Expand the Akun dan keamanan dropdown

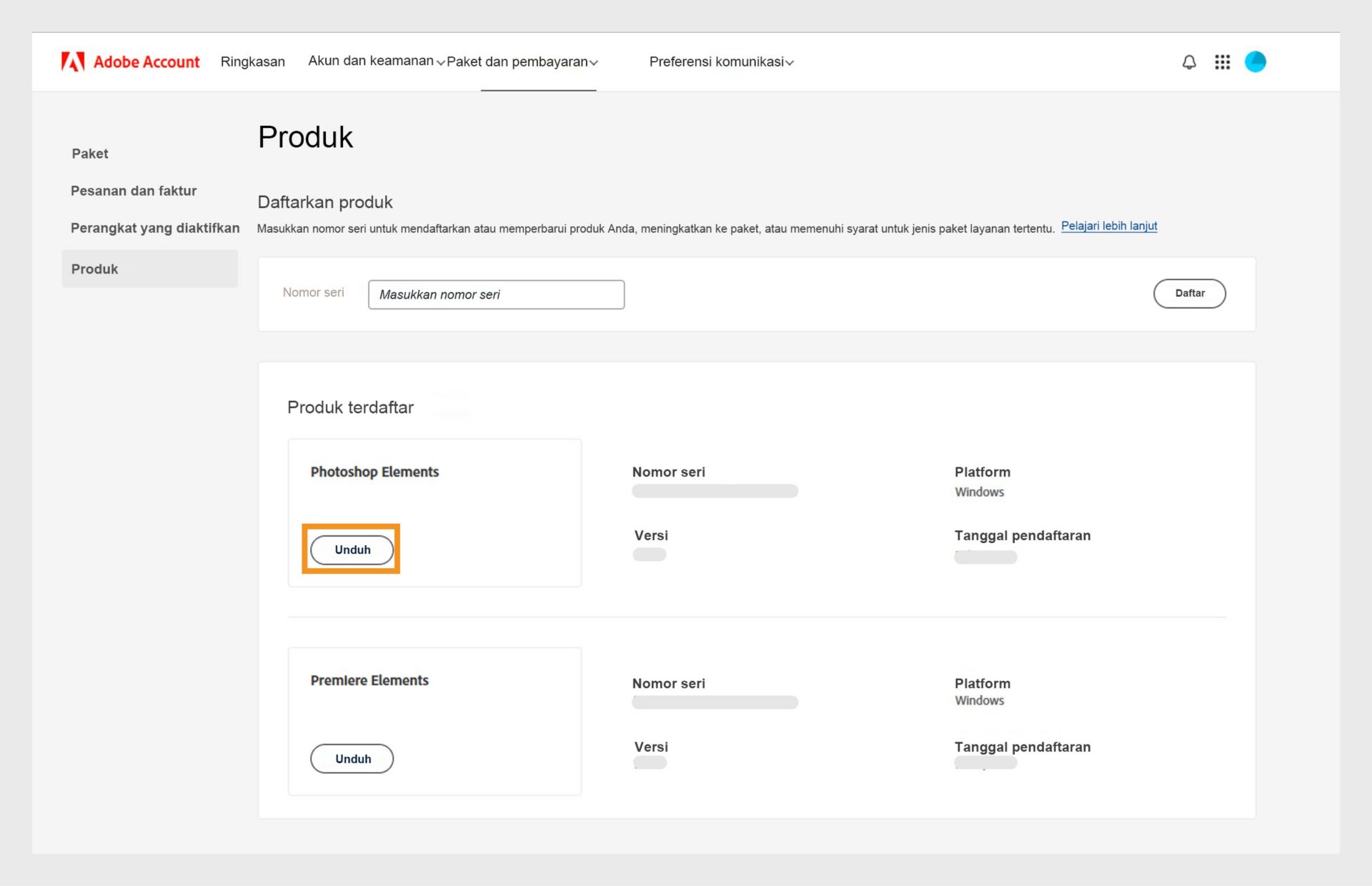(x=371, y=61)
